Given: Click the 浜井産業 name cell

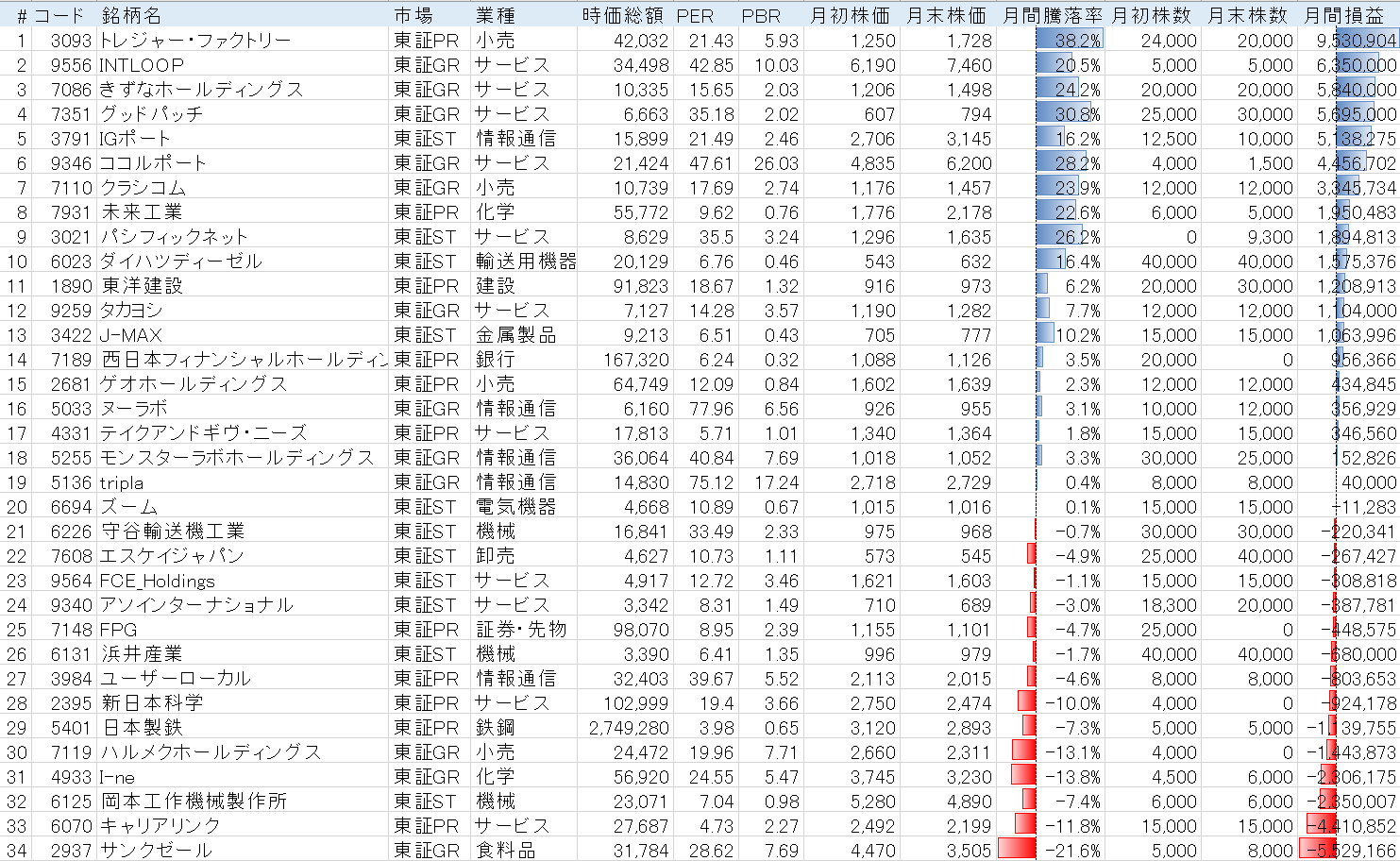Looking at the screenshot, I should click(242, 654).
